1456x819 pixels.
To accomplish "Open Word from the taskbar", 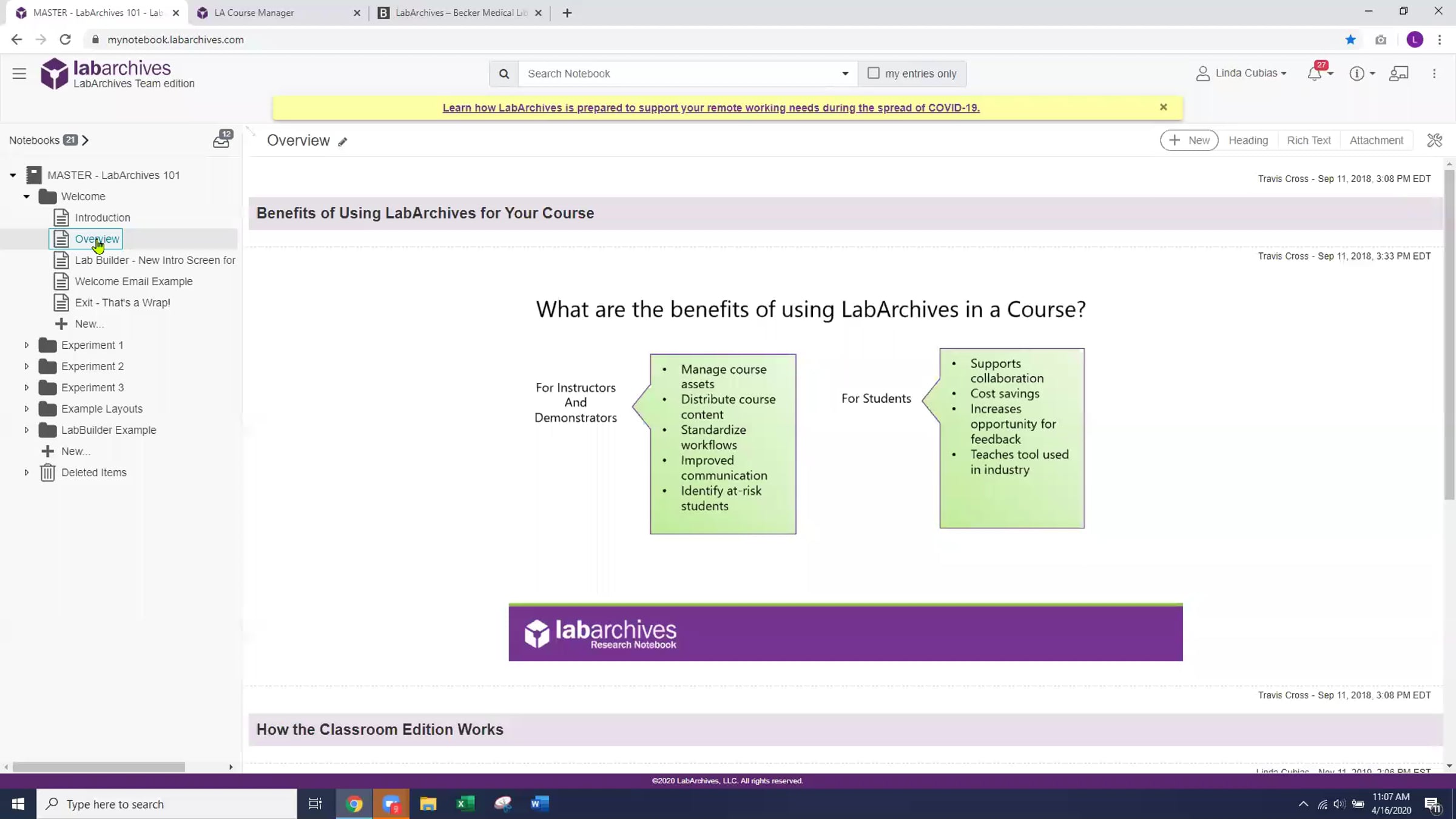I will tap(540, 804).
